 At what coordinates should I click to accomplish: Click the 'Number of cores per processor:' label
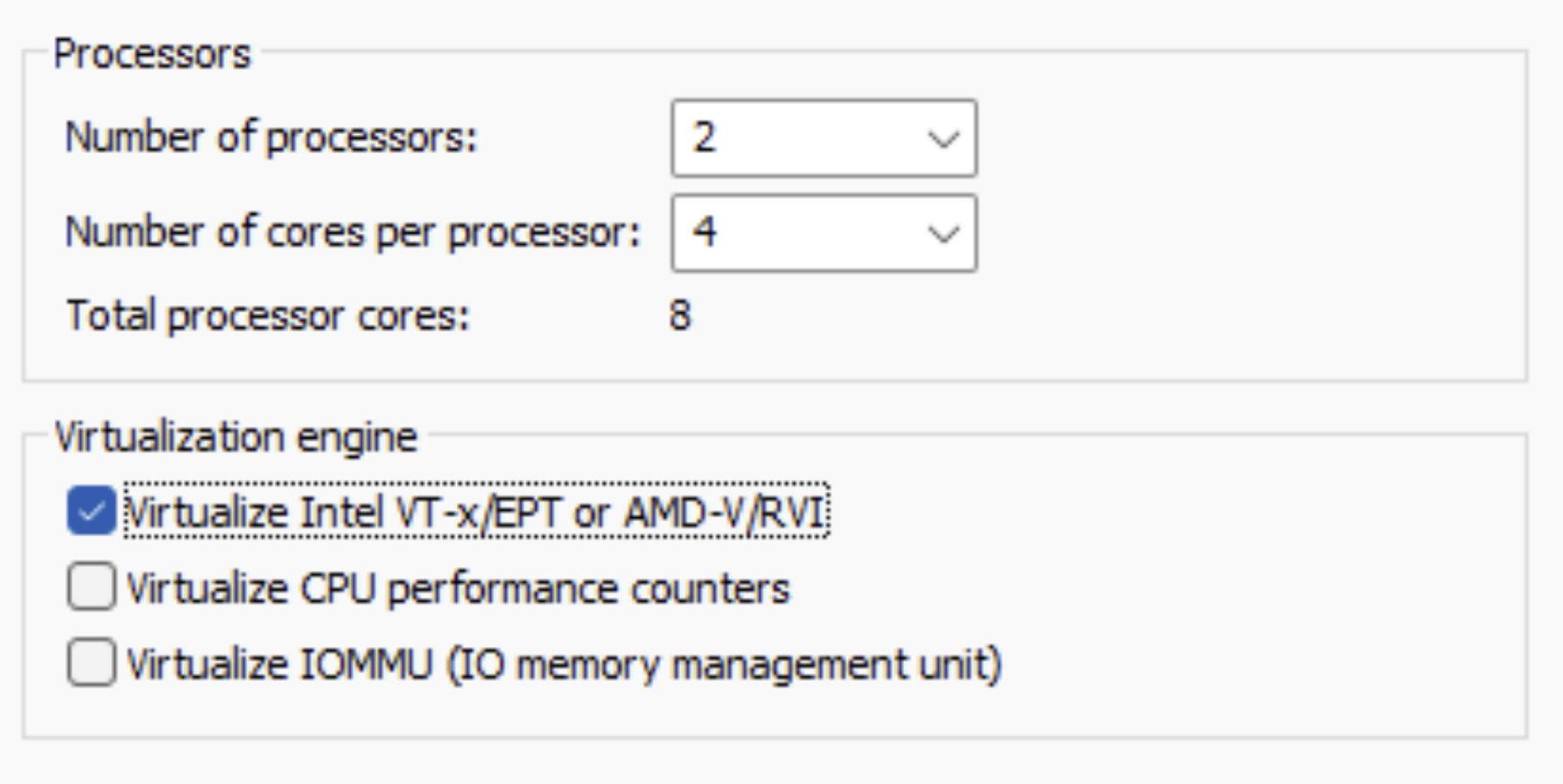coord(353,233)
